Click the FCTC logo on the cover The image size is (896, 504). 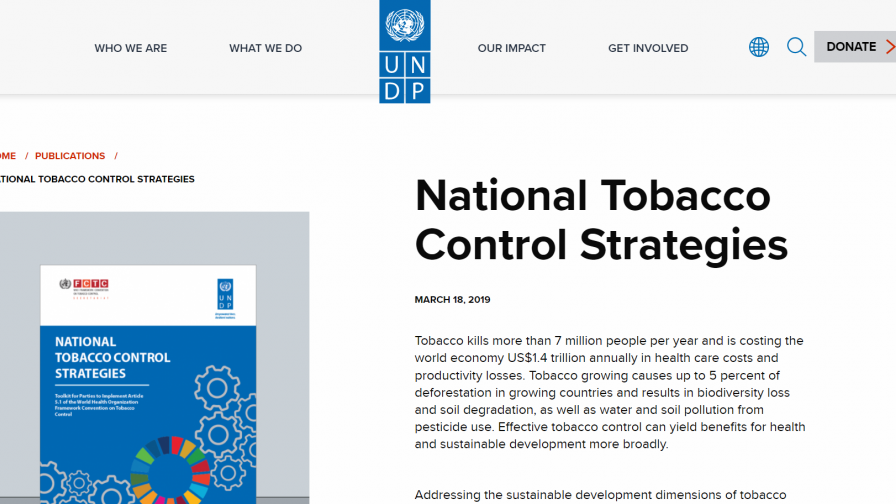(84, 288)
